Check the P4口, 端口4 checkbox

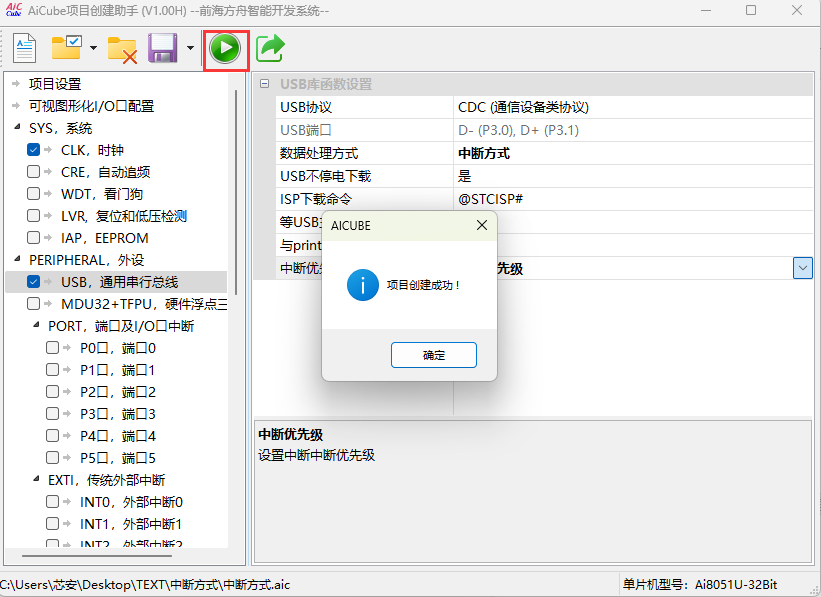pos(52,436)
